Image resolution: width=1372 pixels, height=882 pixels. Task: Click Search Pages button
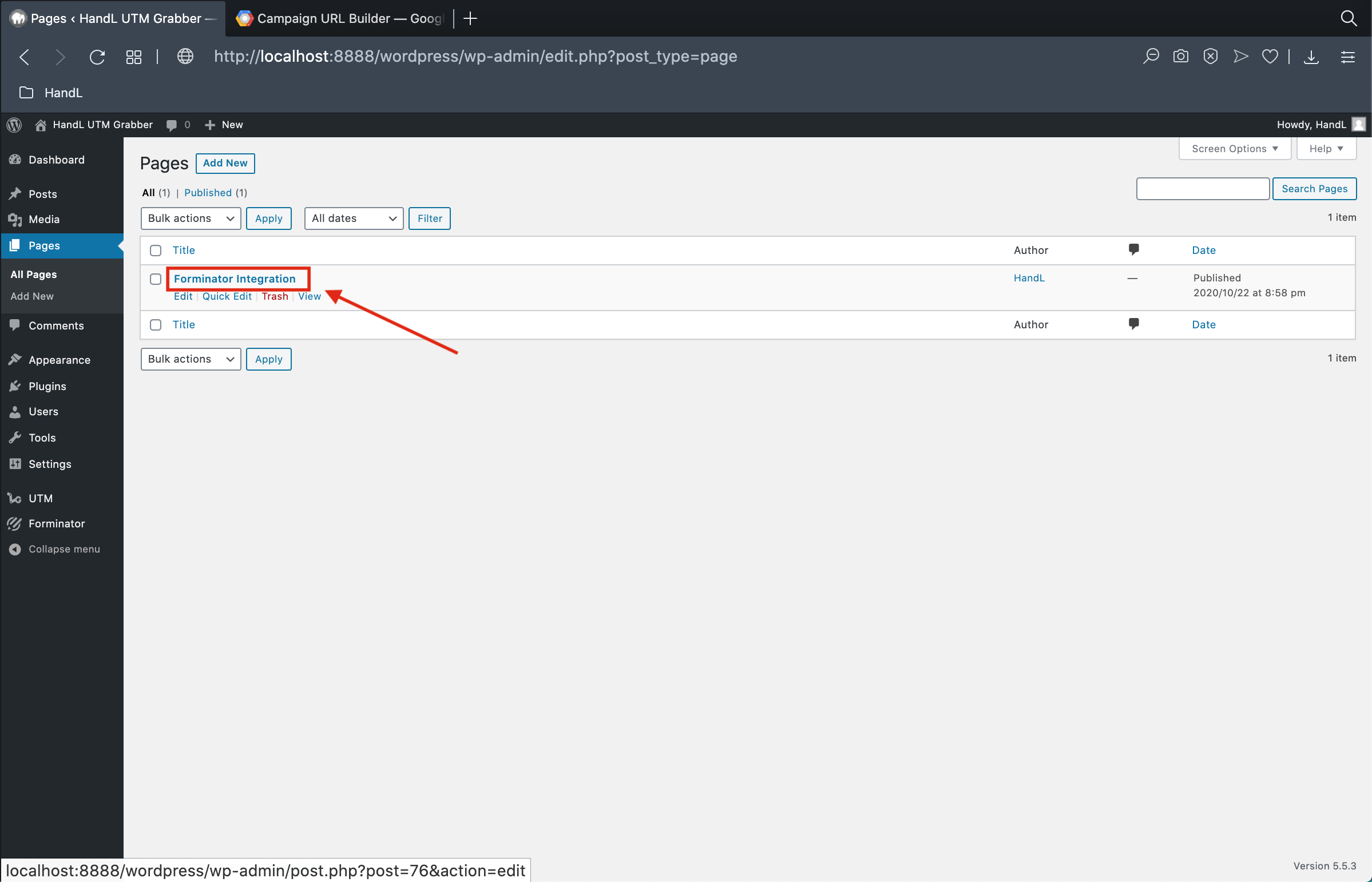(1313, 188)
